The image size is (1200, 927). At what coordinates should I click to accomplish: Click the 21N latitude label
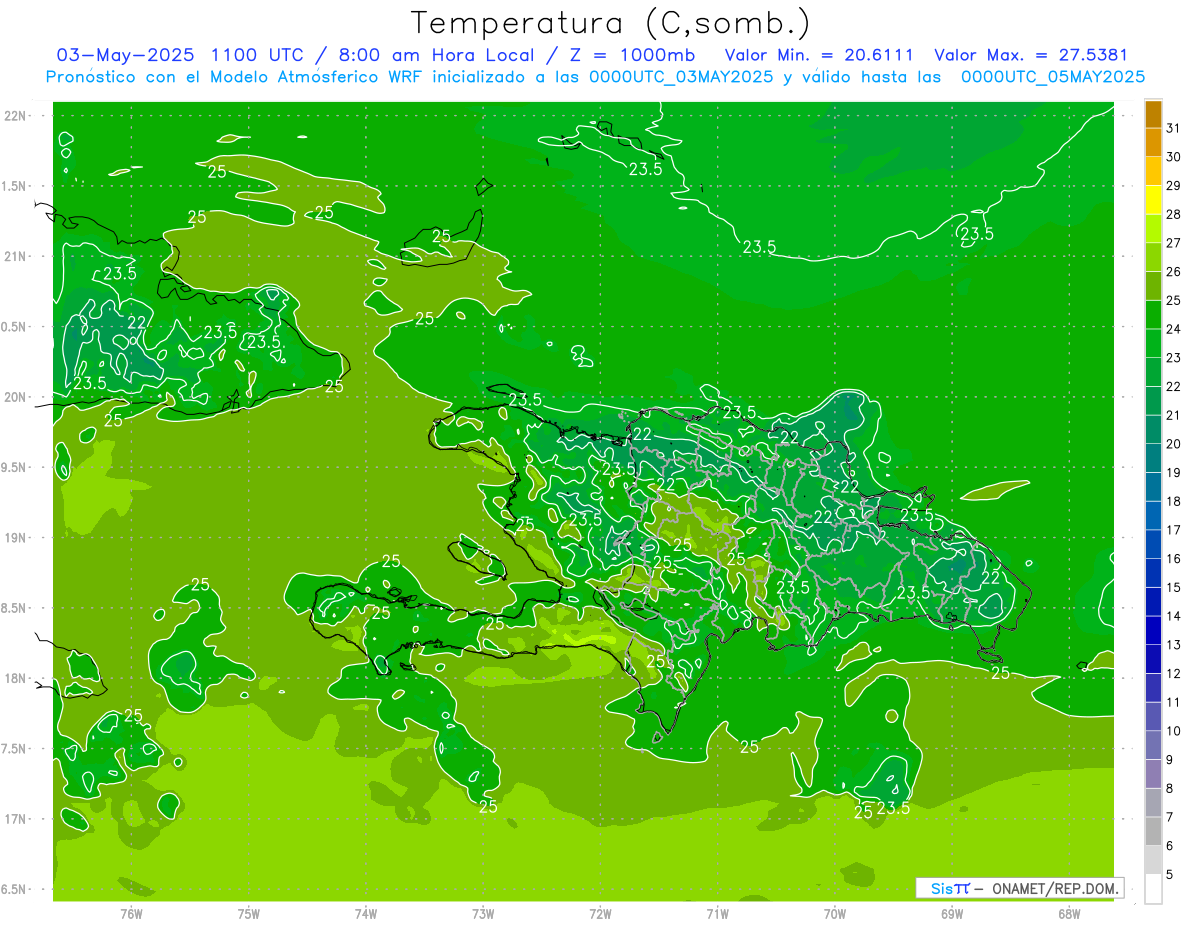[15, 257]
